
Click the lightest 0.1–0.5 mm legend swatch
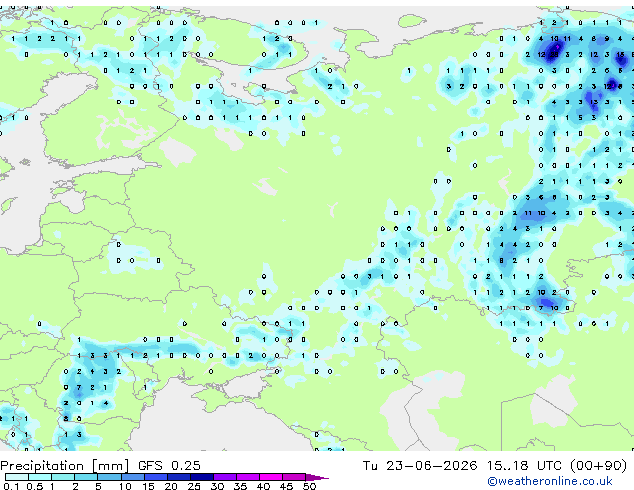click(17, 477)
